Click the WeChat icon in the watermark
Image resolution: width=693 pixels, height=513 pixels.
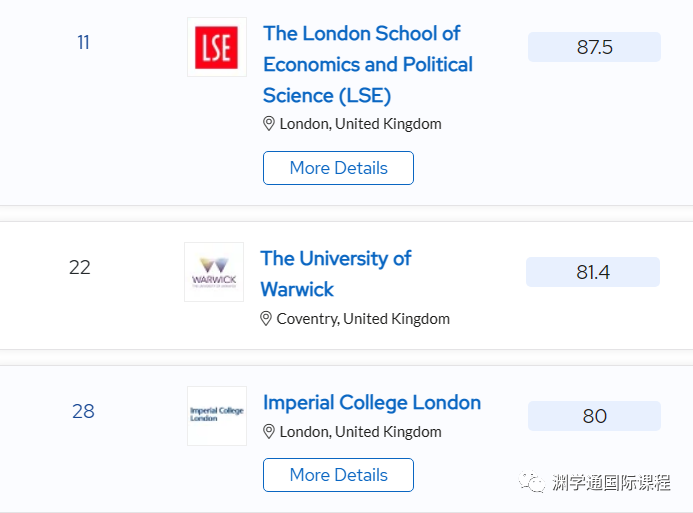[532, 482]
